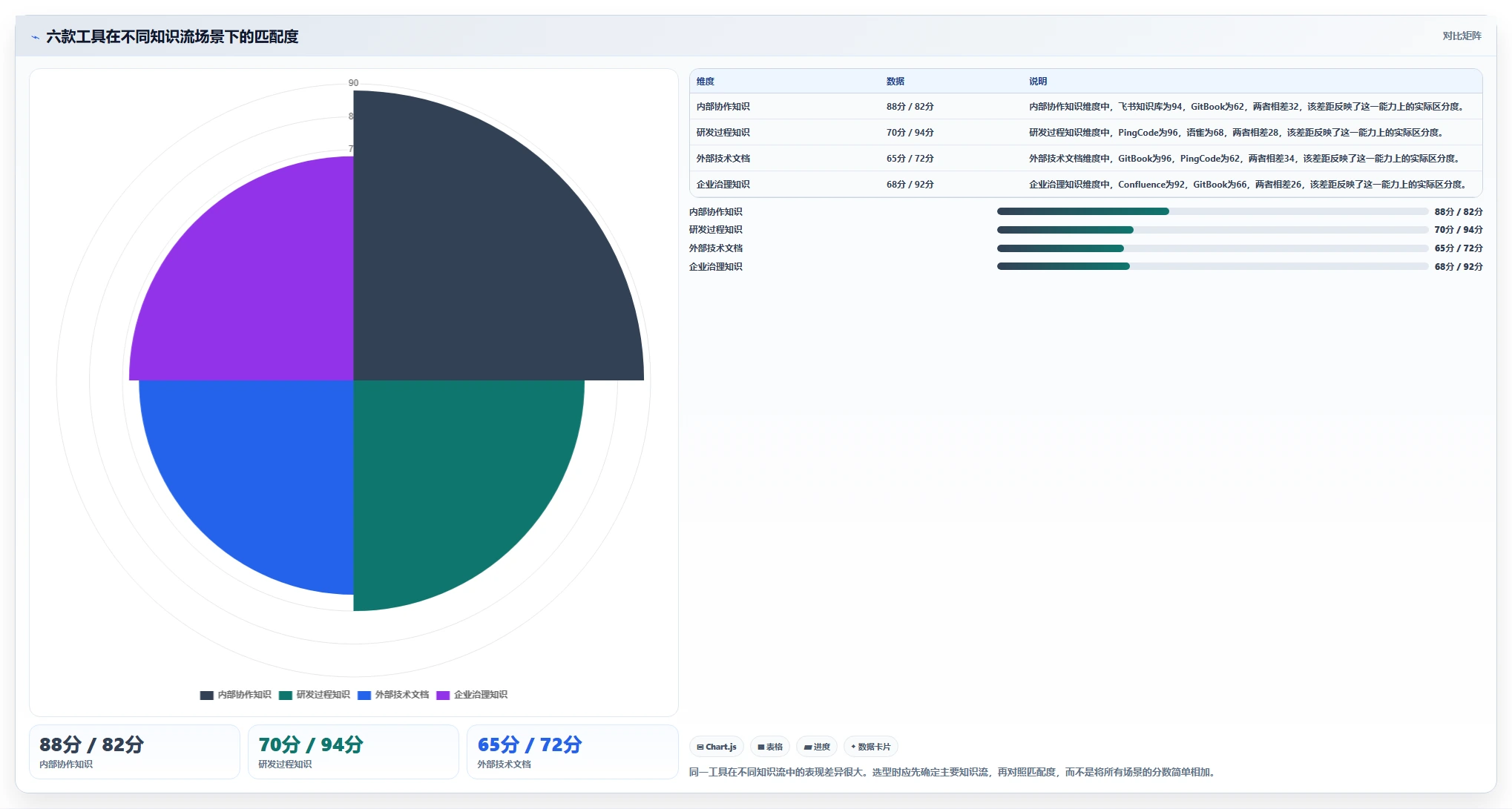Click the 企业治理知识 legend label
1512x809 pixels.
481,695
